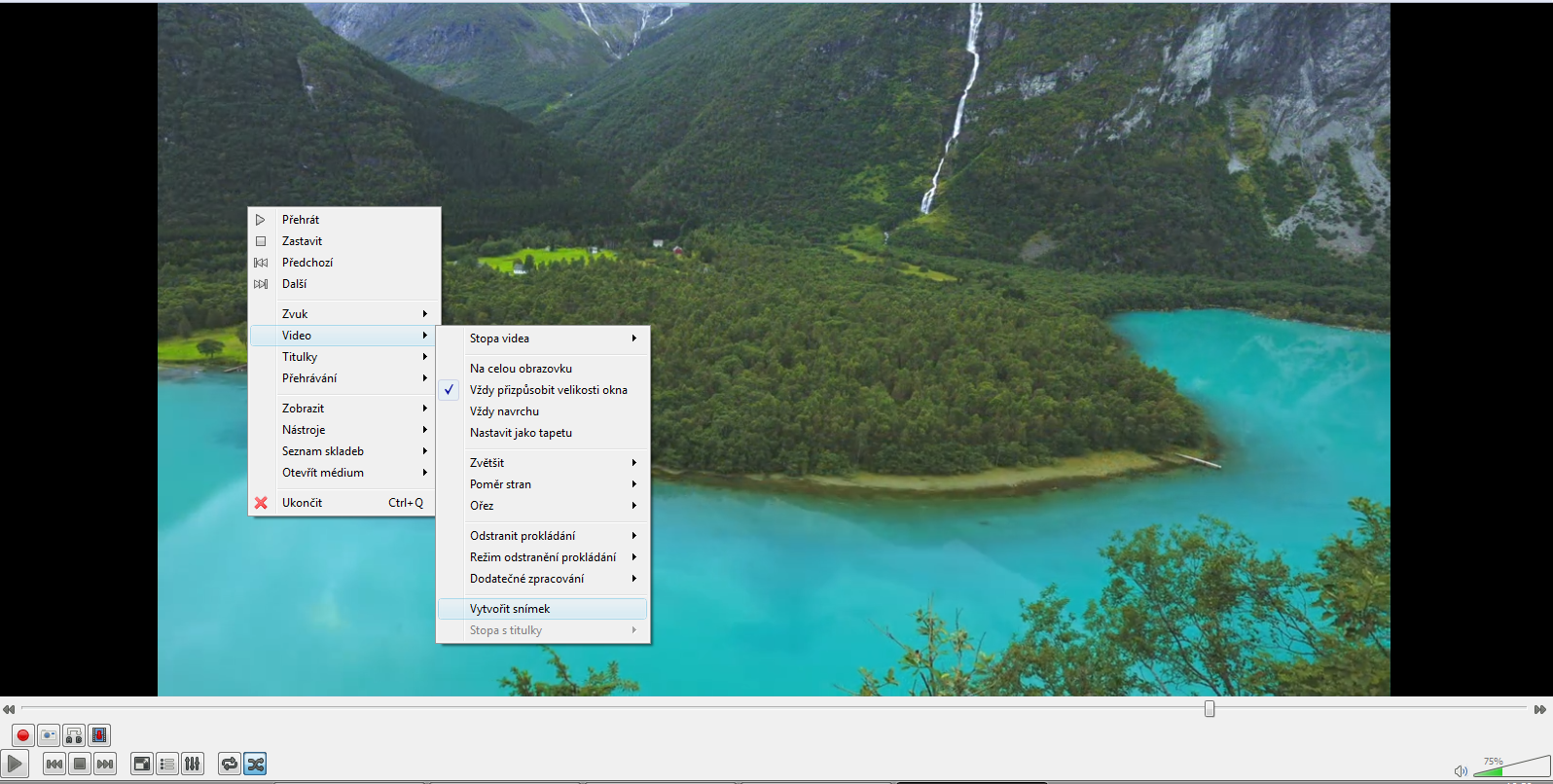1553x784 pixels.
Task: Skip to next media with the toolbar button
Action: pyautogui.click(x=105, y=764)
